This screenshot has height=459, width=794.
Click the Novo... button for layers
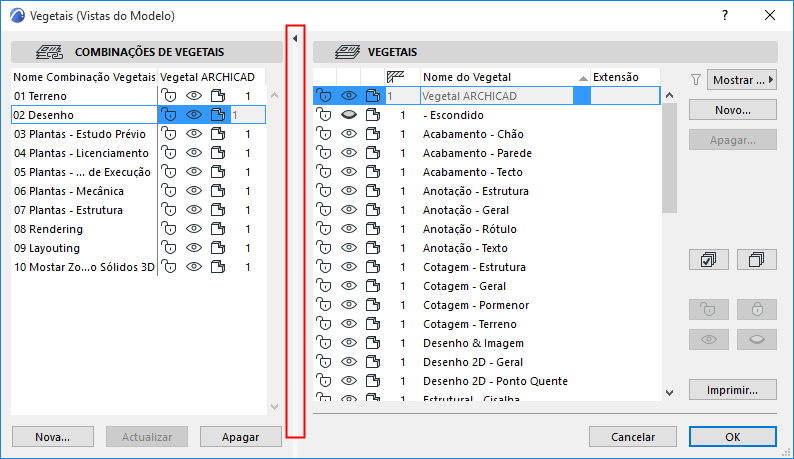coord(732,109)
